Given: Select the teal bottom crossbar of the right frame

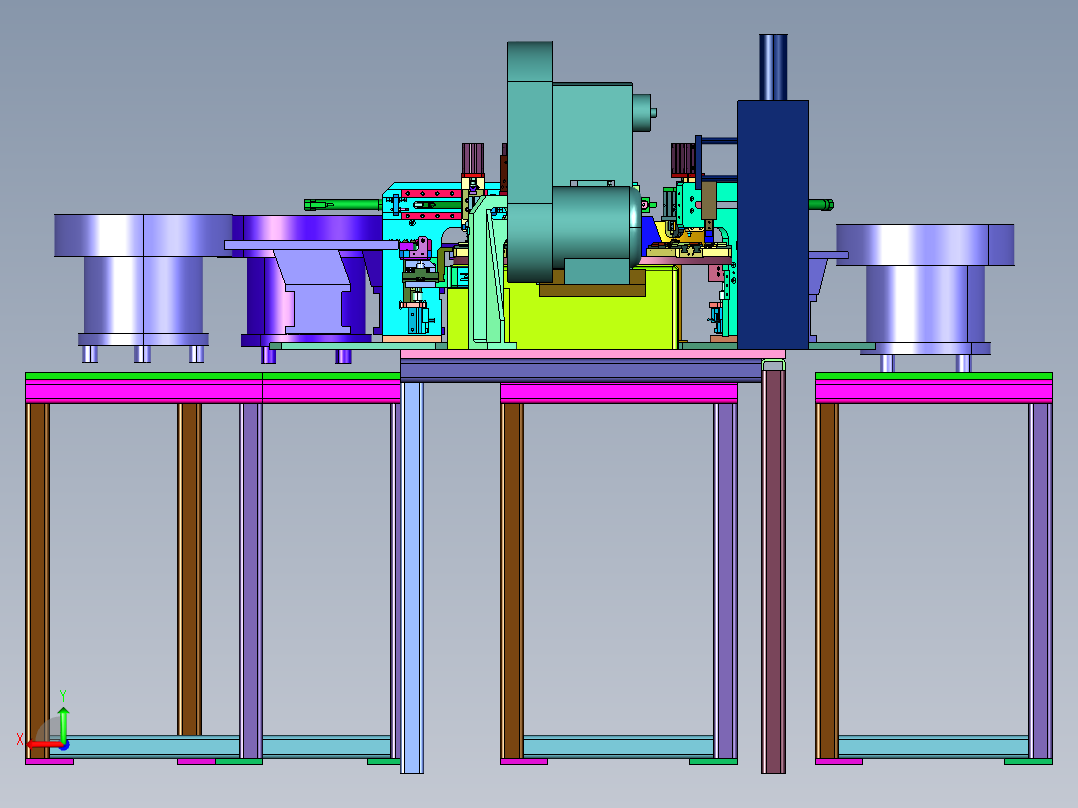Looking at the screenshot, I should tap(934, 746).
